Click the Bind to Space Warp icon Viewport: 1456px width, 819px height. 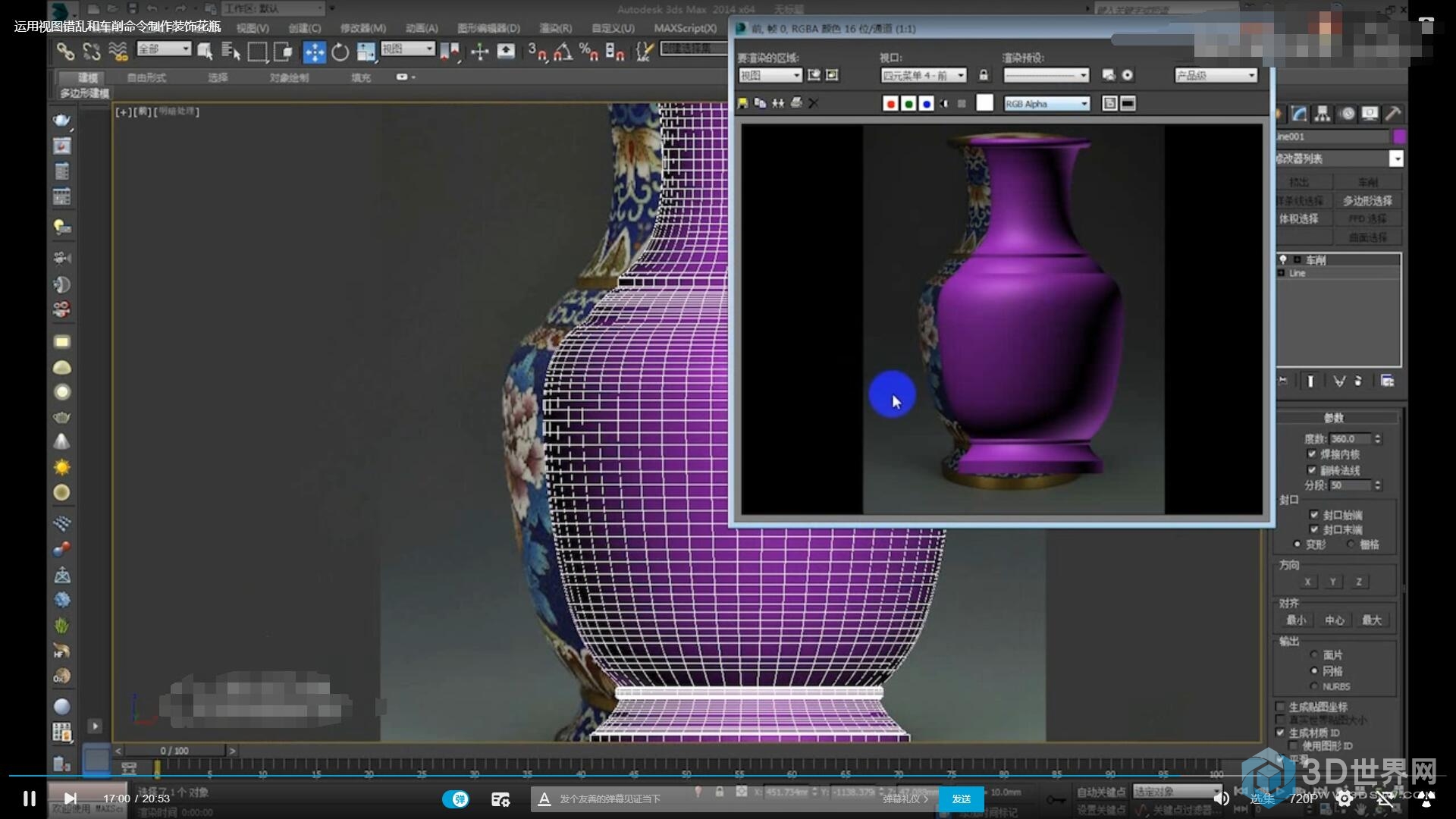click(118, 52)
